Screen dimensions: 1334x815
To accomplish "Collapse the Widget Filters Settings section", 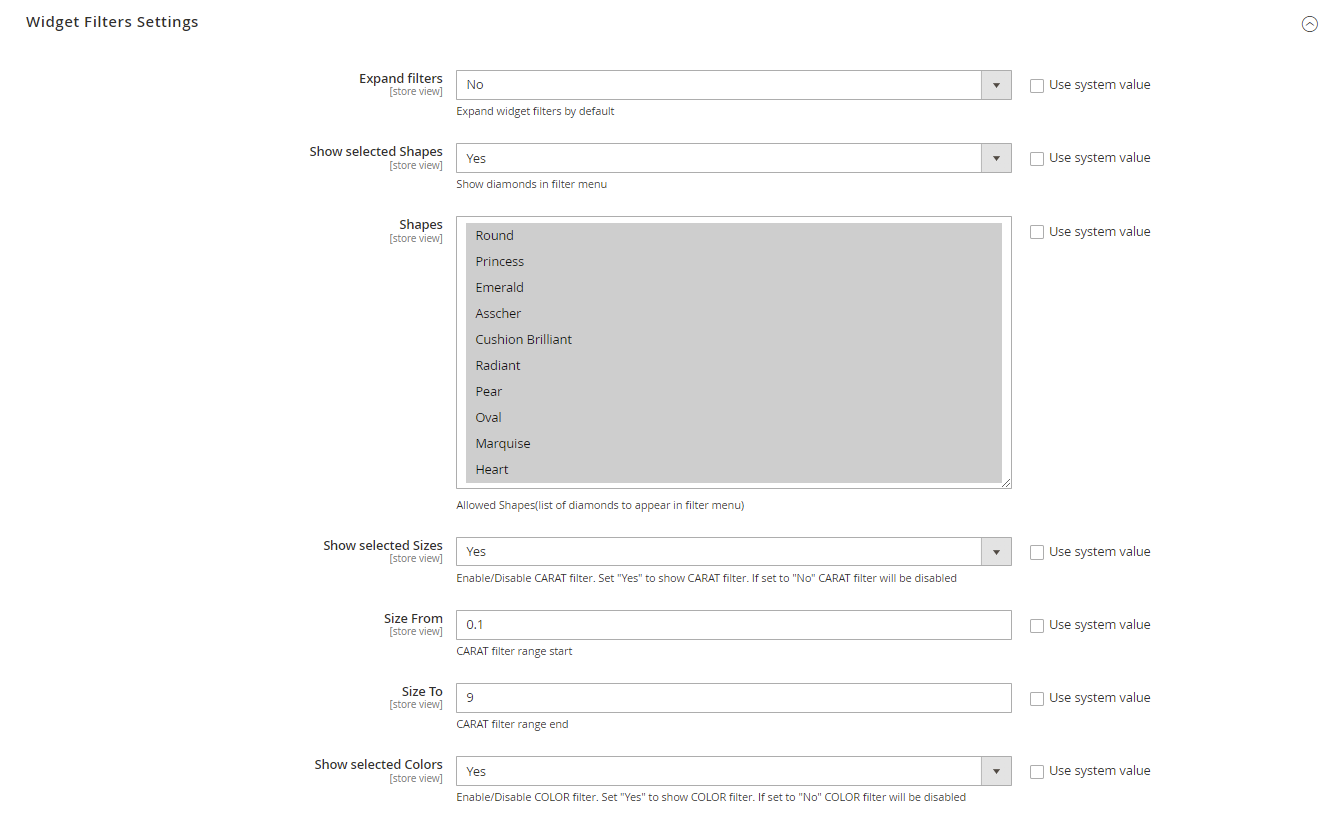I will [x=1309, y=24].
